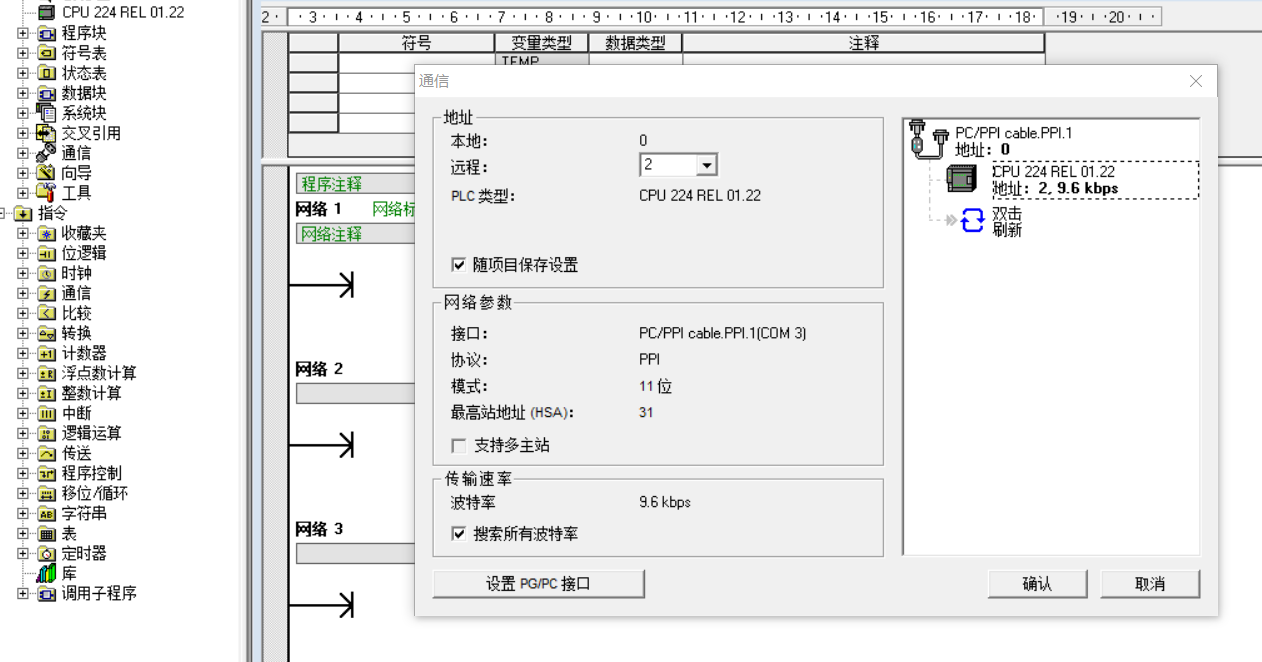This screenshot has height=662, width=1262.
Task: Expand the 移位/循环 instruction node
Action: click(23, 493)
